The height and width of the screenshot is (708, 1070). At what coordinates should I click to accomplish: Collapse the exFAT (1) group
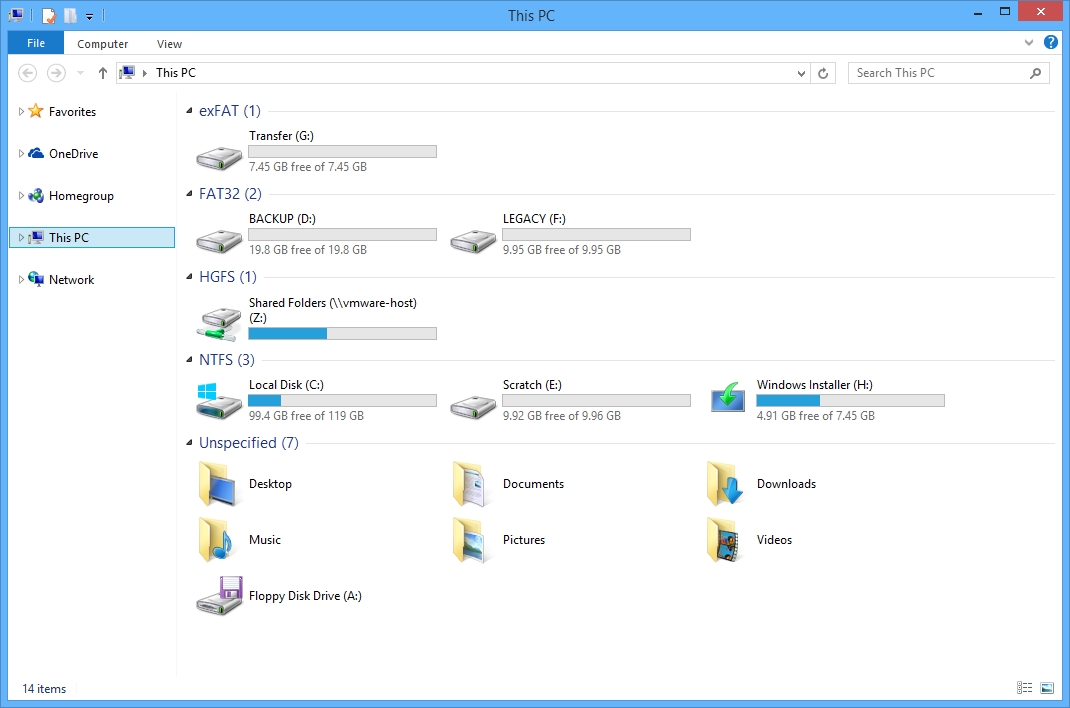tap(189, 110)
